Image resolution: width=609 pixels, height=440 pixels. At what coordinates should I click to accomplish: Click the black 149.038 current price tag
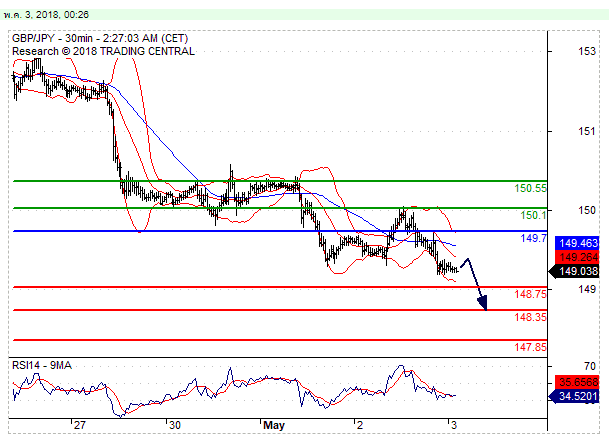[x=575, y=271]
